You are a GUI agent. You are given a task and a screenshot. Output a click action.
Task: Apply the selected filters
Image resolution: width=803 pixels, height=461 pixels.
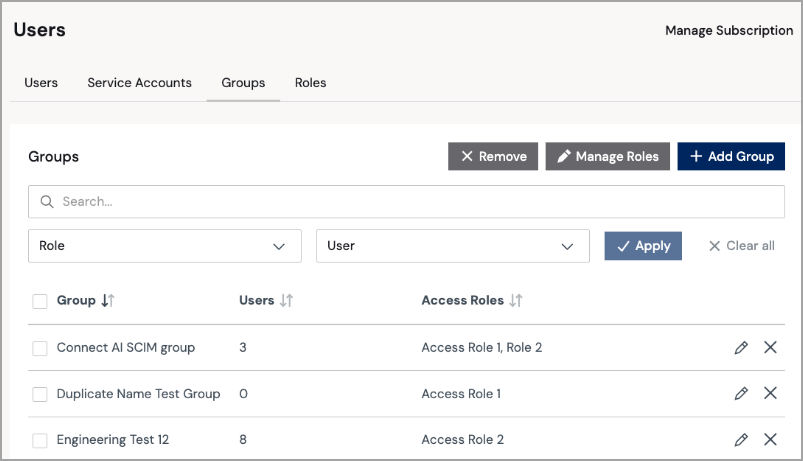point(643,246)
